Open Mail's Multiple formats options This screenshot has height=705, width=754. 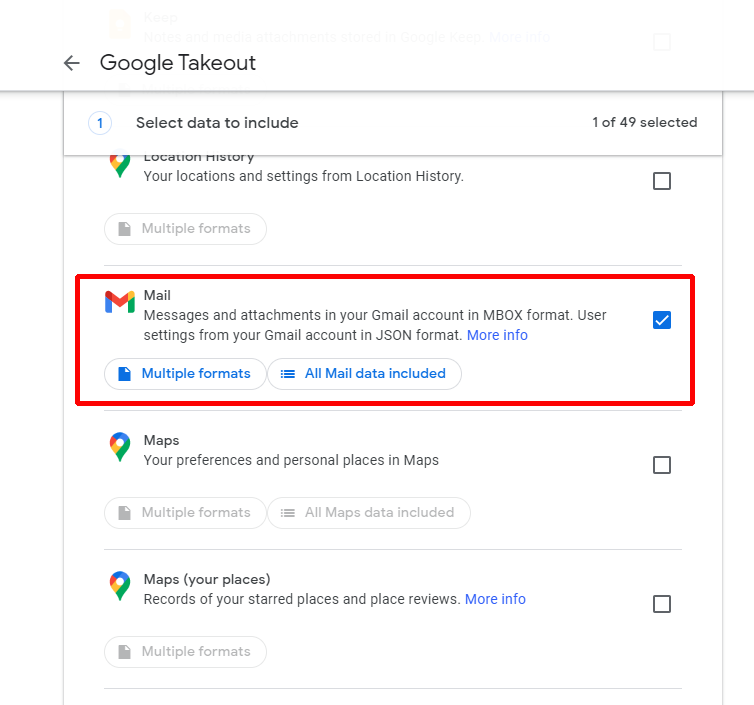[x=185, y=374]
